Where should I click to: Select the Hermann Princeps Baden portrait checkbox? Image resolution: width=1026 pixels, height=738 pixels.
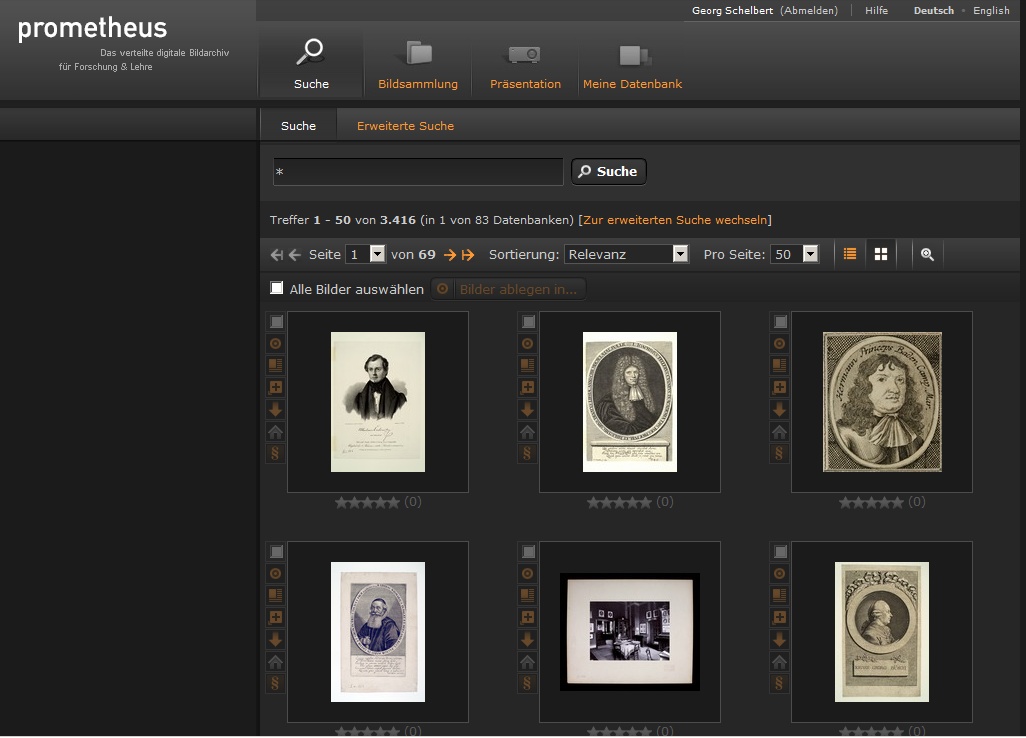point(780,322)
